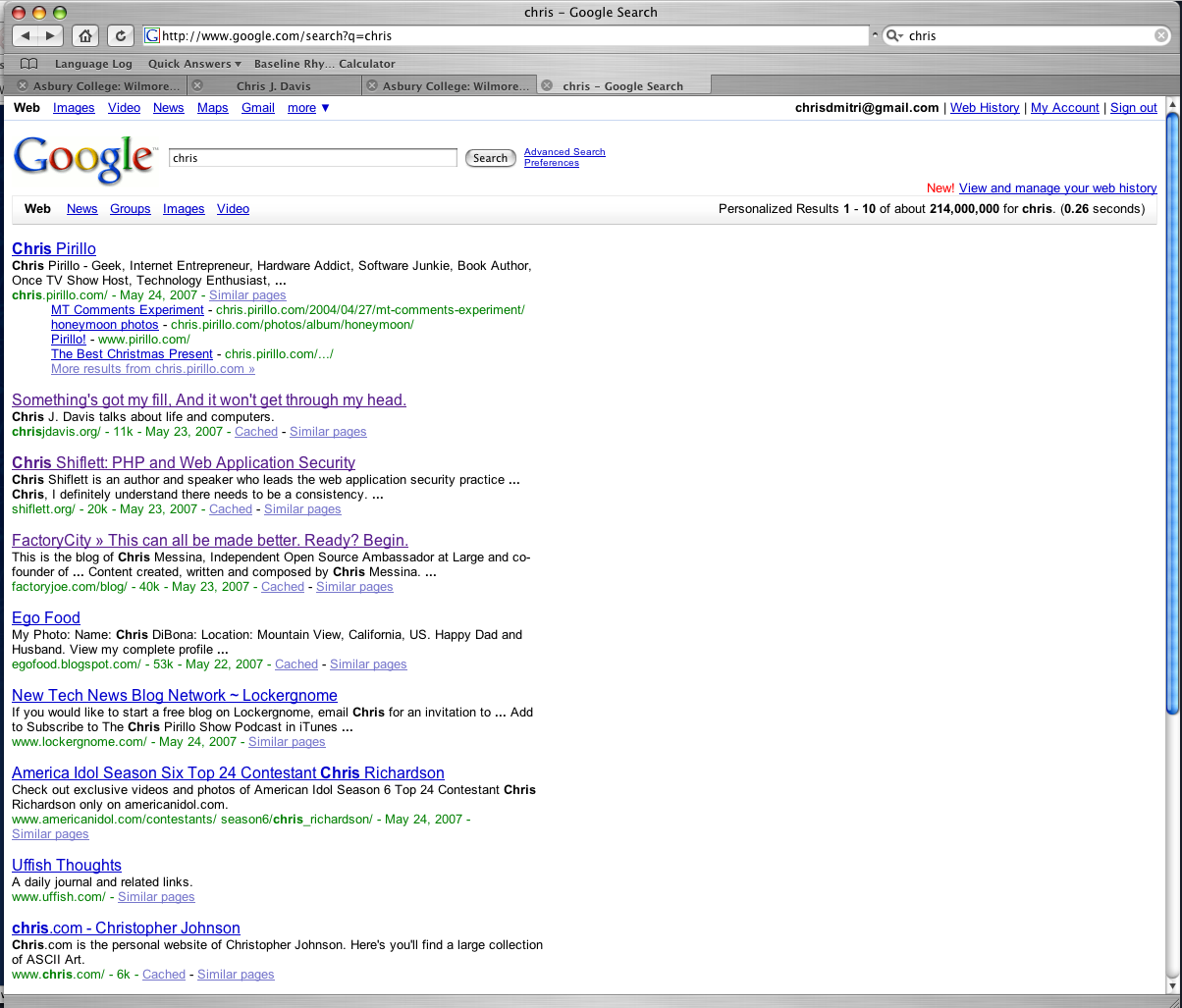Open Gmail link
This screenshot has width=1182, height=1008.
click(x=258, y=108)
